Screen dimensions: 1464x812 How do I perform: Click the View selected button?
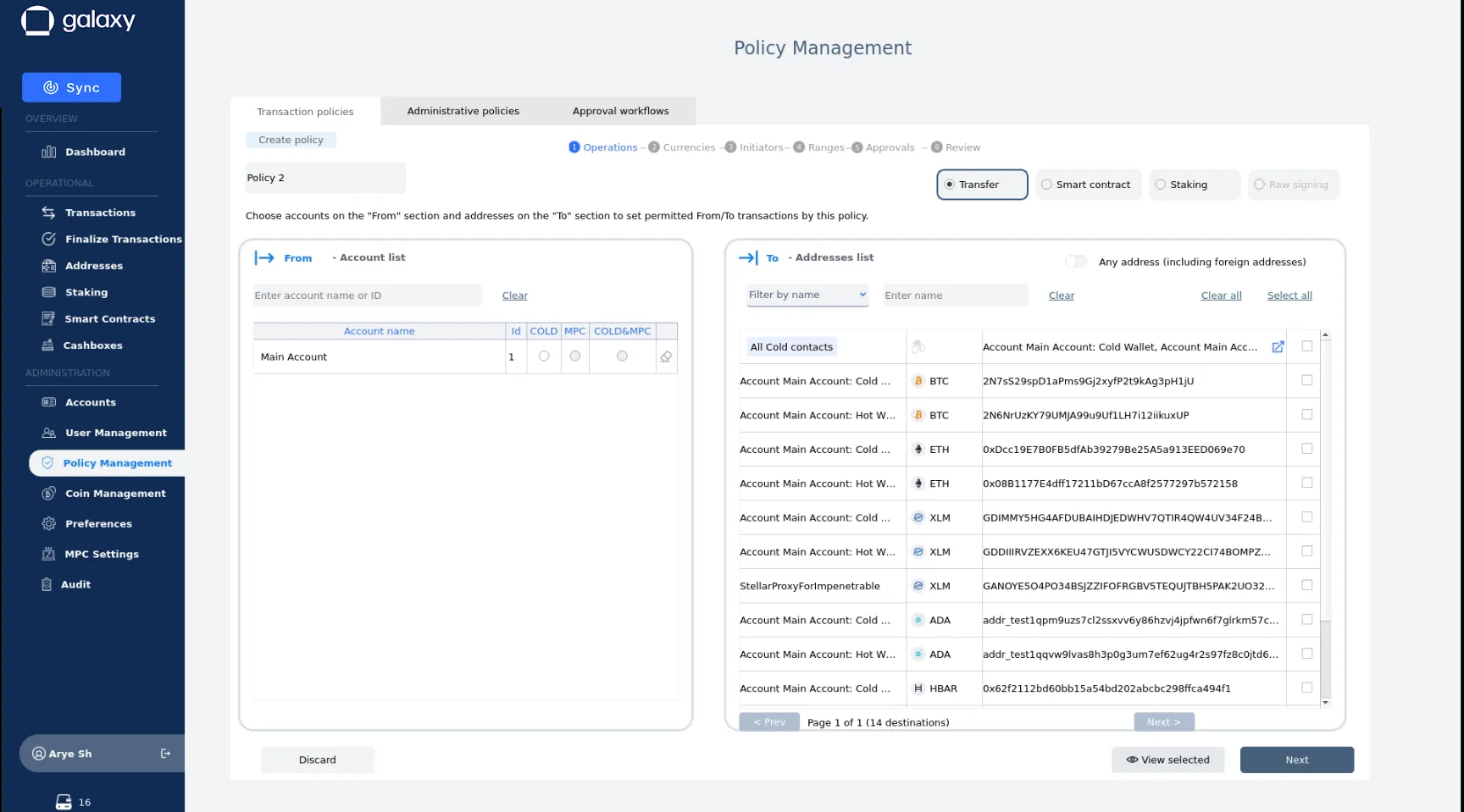(1167, 760)
